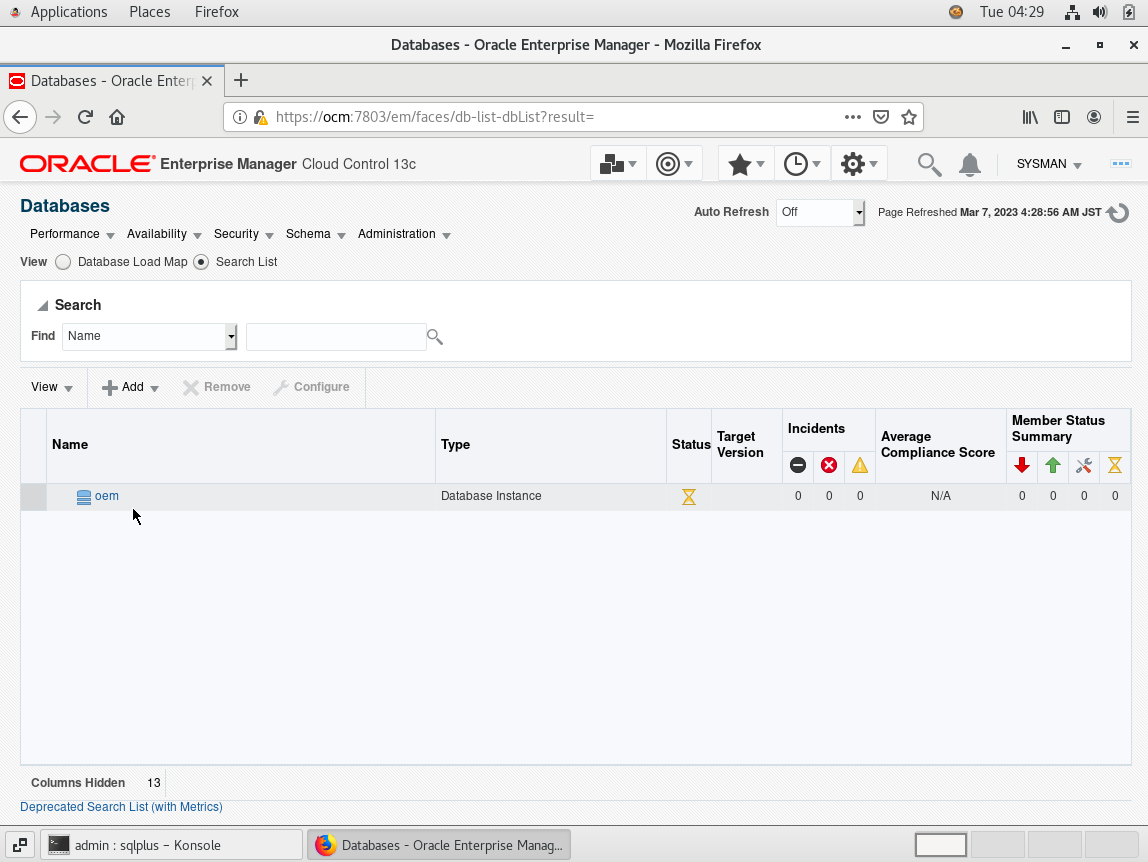Go to the Firefox home page

pyautogui.click(x=117, y=117)
